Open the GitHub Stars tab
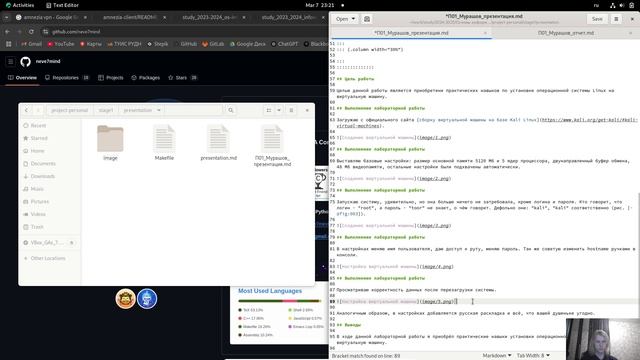 click(182, 78)
